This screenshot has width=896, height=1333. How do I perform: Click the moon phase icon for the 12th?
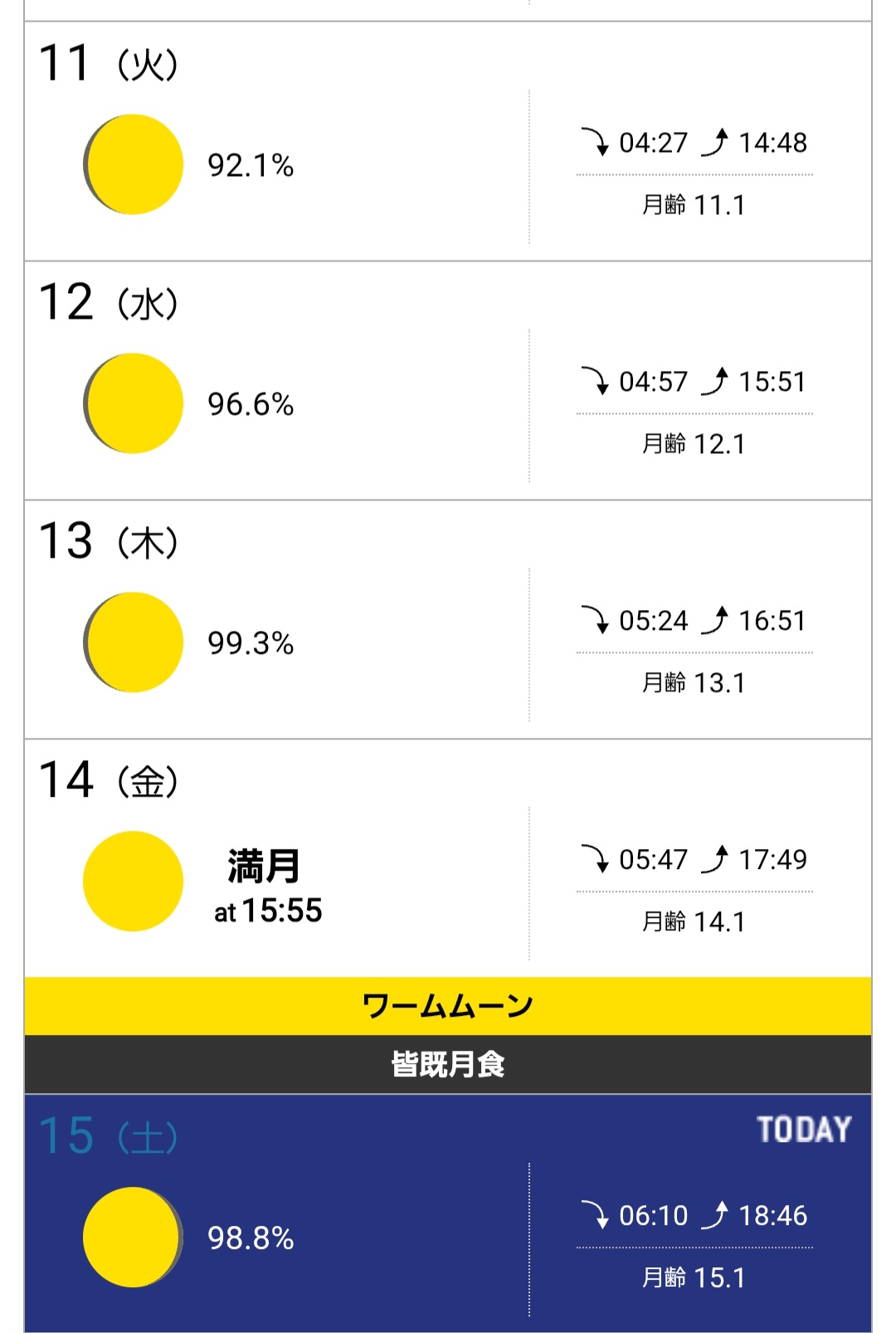[133, 403]
